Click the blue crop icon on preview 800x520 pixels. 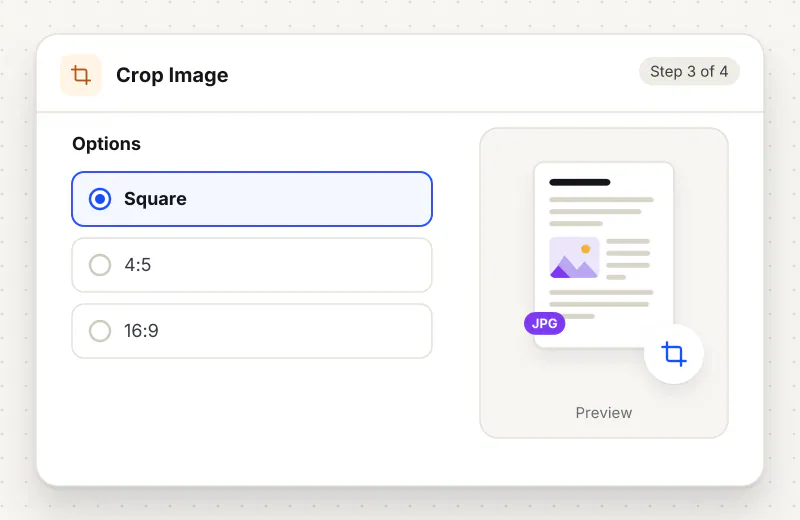pyautogui.click(x=673, y=354)
